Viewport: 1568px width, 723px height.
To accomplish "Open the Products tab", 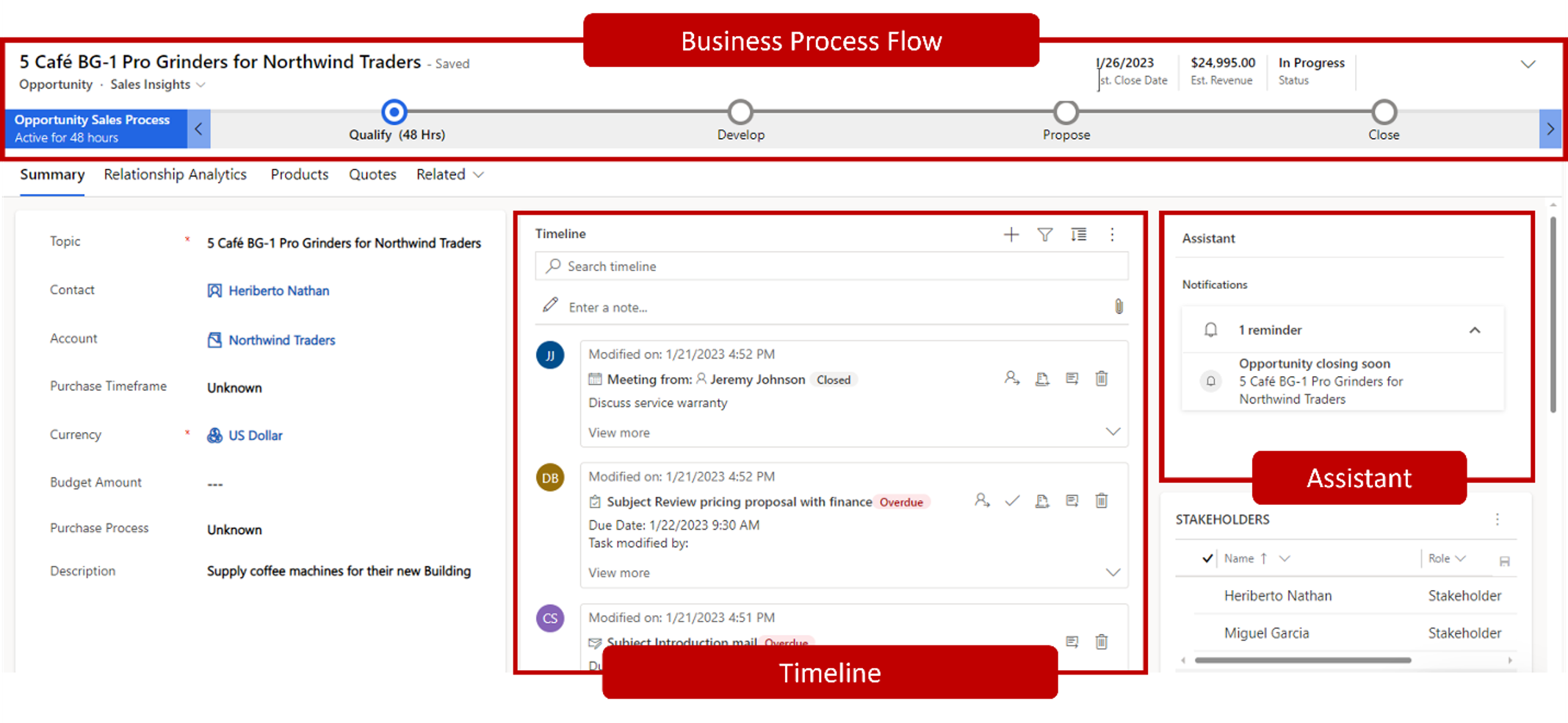I will pyautogui.click(x=300, y=175).
